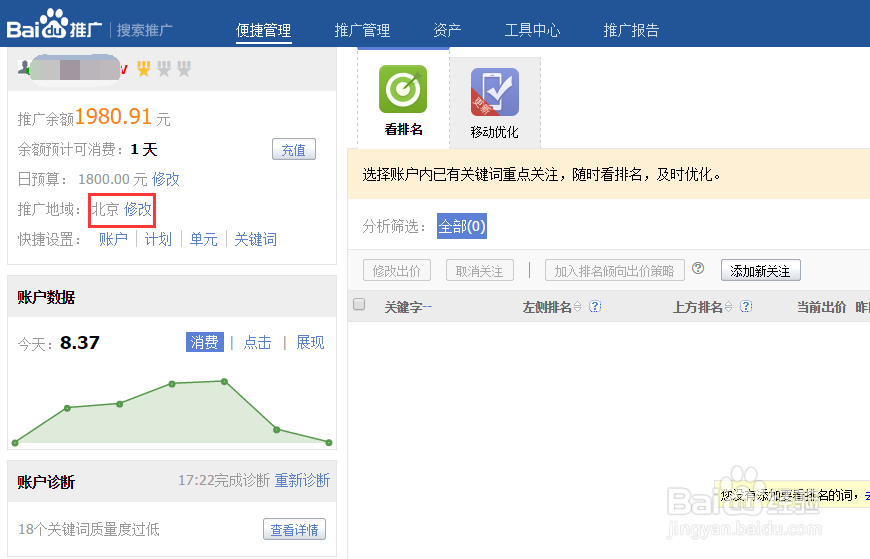The height and width of the screenshot is (559, 870).
Task: Click the 账户诊断 panel heading
Action: pyautogui.click(x=46, y=482)
